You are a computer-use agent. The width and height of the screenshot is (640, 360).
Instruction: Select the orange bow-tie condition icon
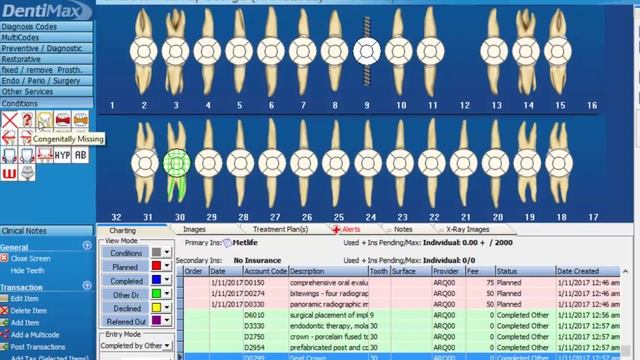point(80,120)
